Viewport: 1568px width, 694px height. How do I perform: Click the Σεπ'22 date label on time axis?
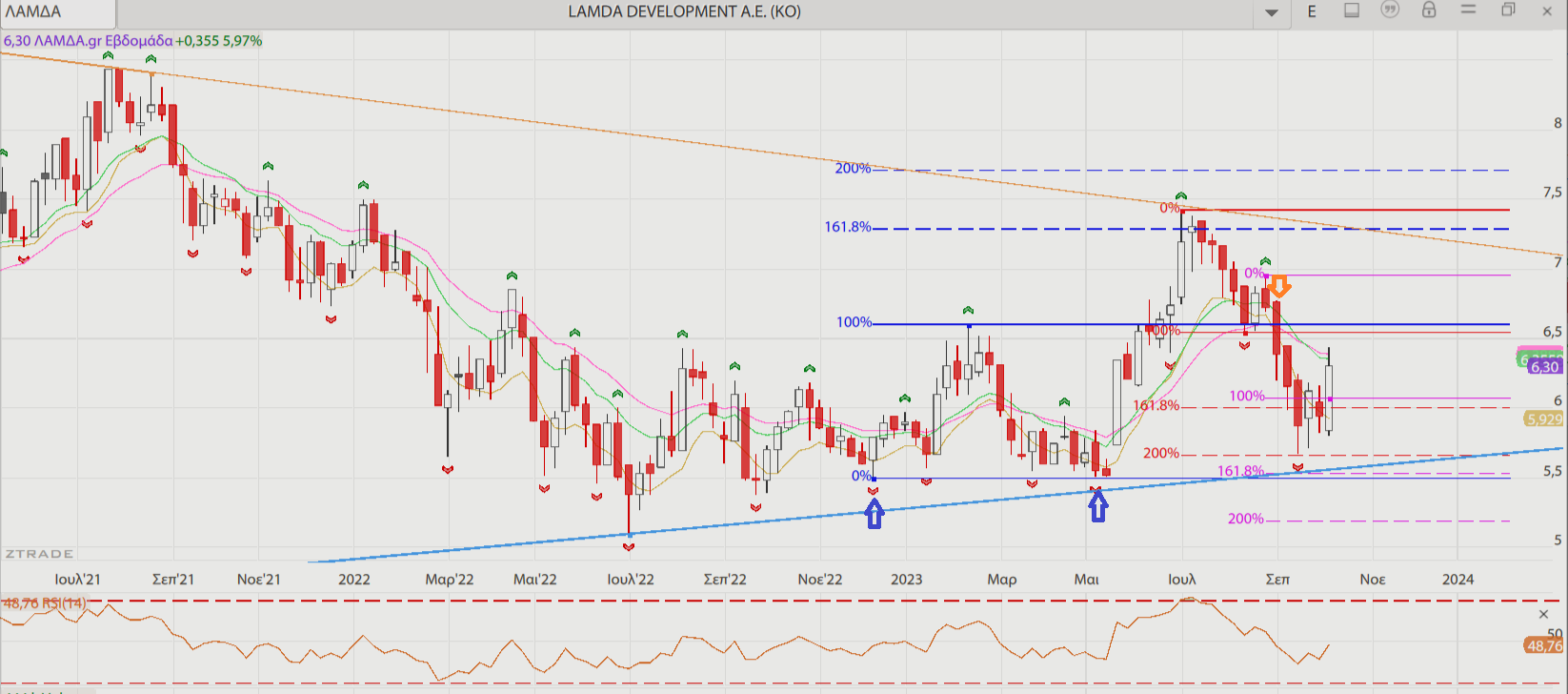click(x=725, y=579)
